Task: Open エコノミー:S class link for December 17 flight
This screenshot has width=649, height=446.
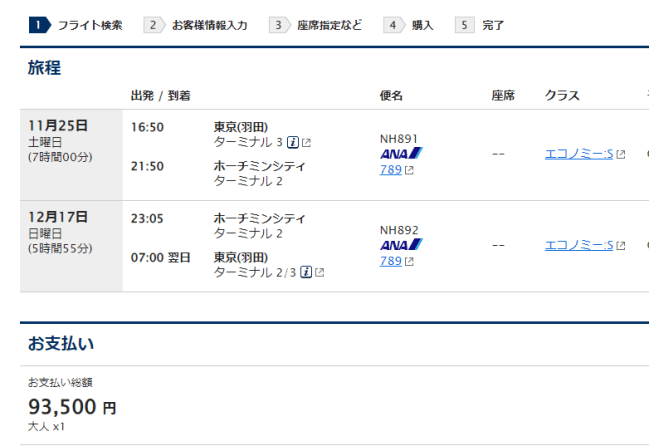Action: (578, 245)
